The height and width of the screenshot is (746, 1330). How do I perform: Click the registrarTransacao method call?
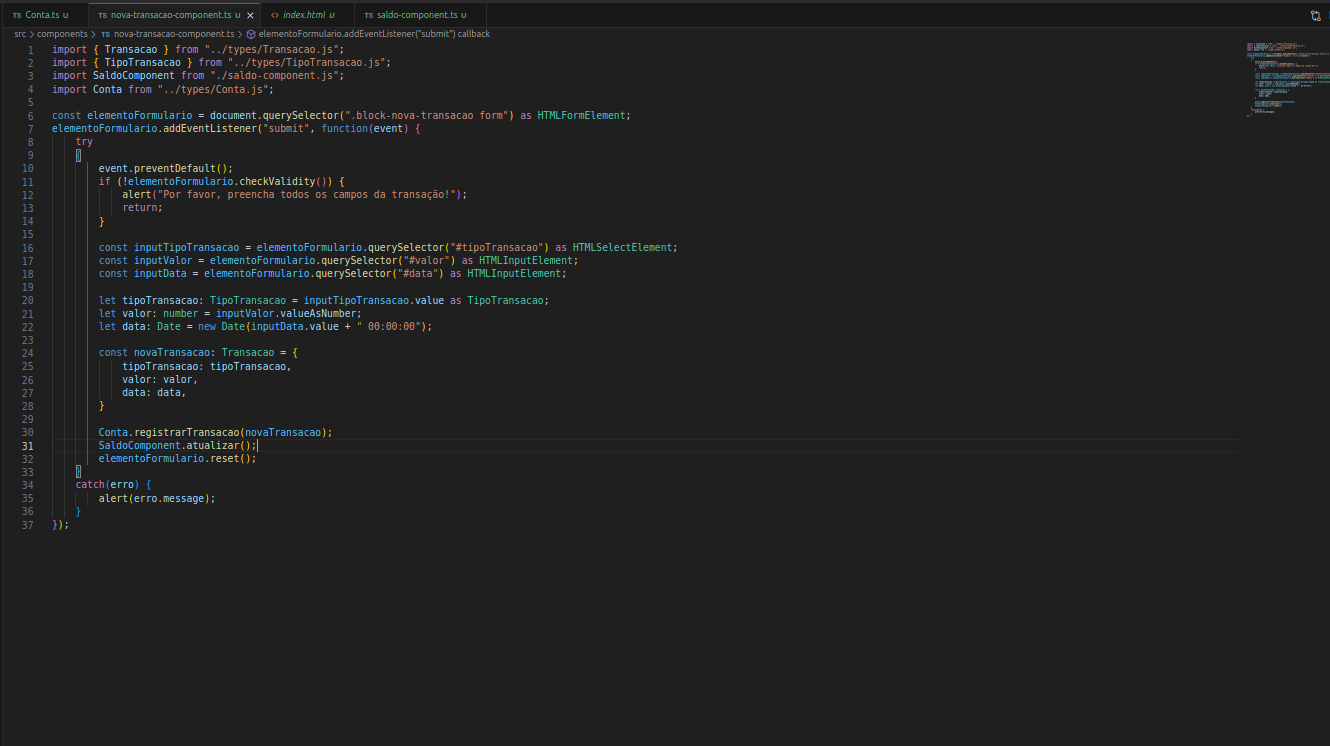coord(186,432)
